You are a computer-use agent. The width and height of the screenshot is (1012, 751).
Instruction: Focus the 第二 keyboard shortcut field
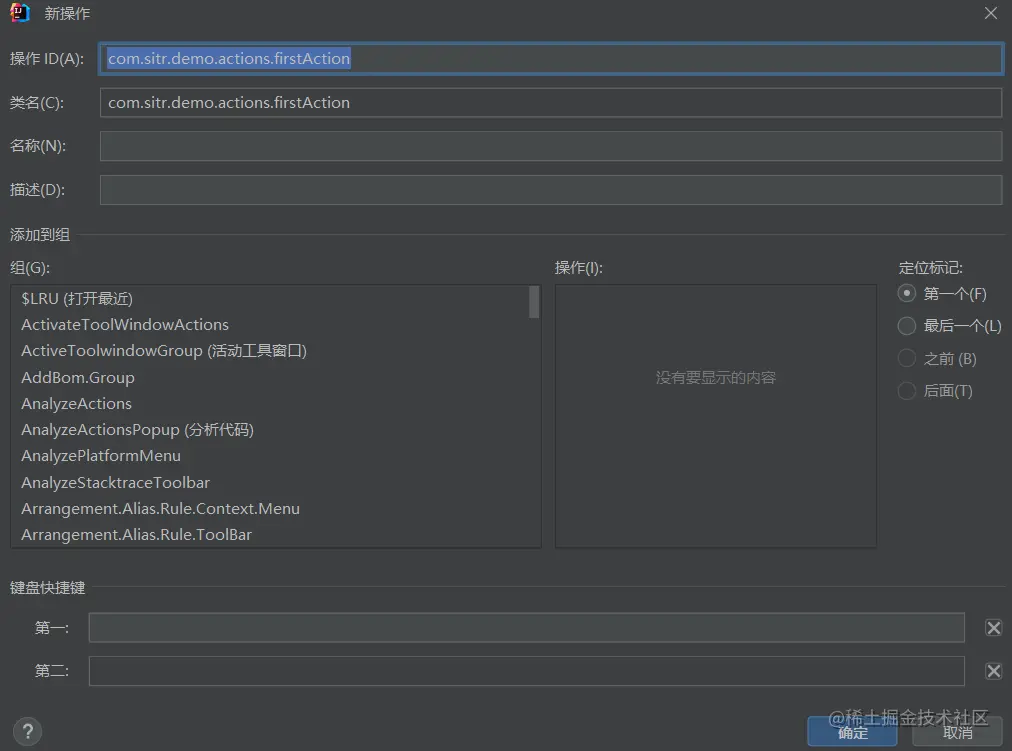coord(527,671)
